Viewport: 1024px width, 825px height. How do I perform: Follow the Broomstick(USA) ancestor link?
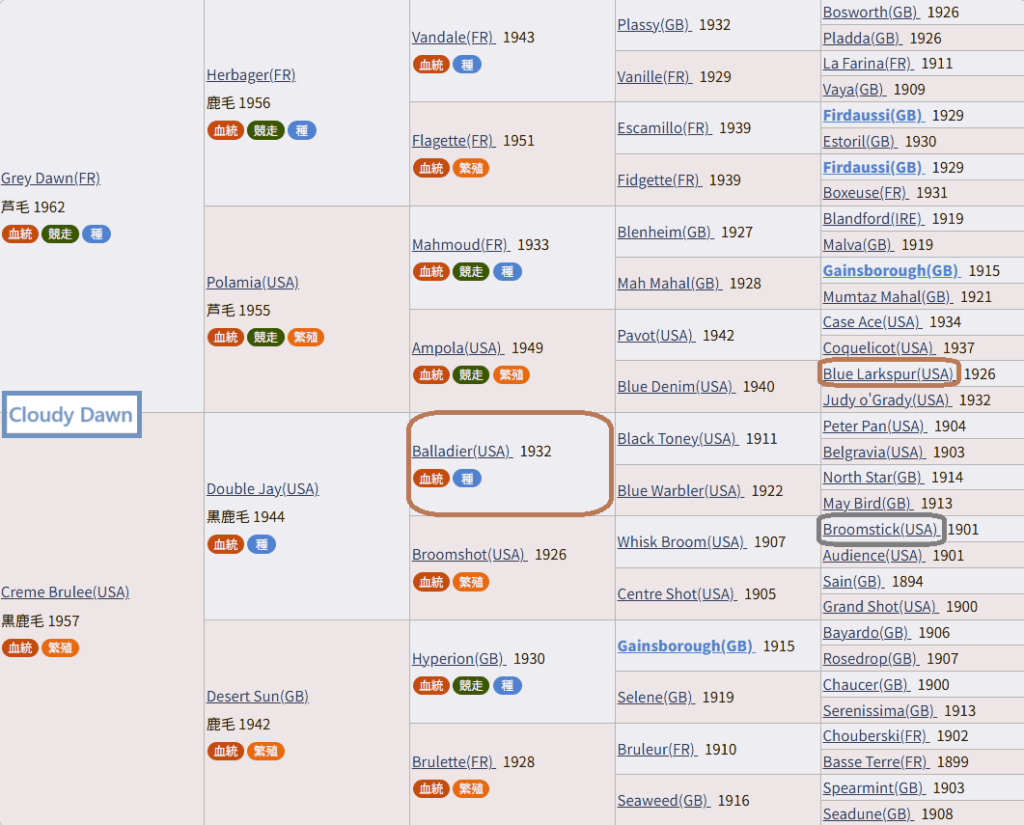pos(880,529)
